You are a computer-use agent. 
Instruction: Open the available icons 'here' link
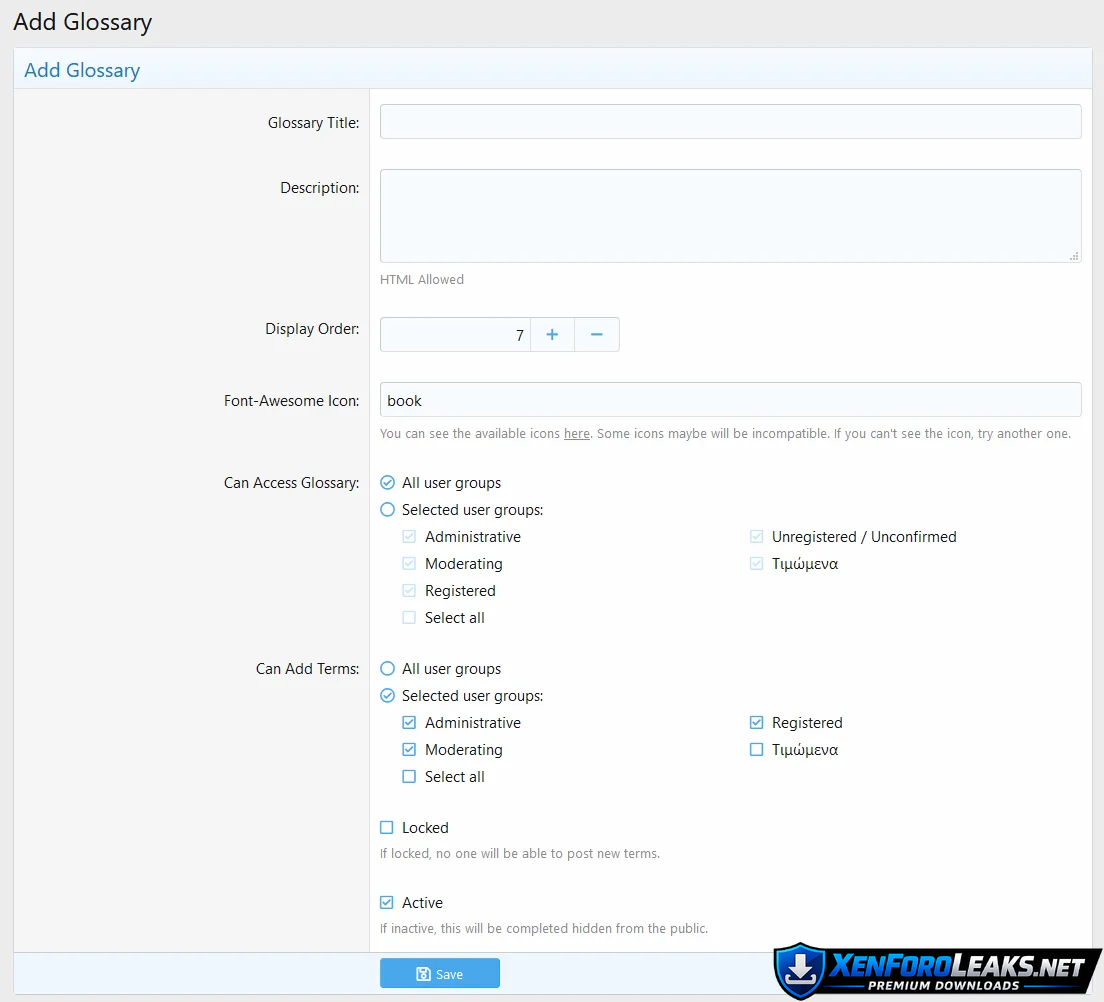[x=576, y=434]
